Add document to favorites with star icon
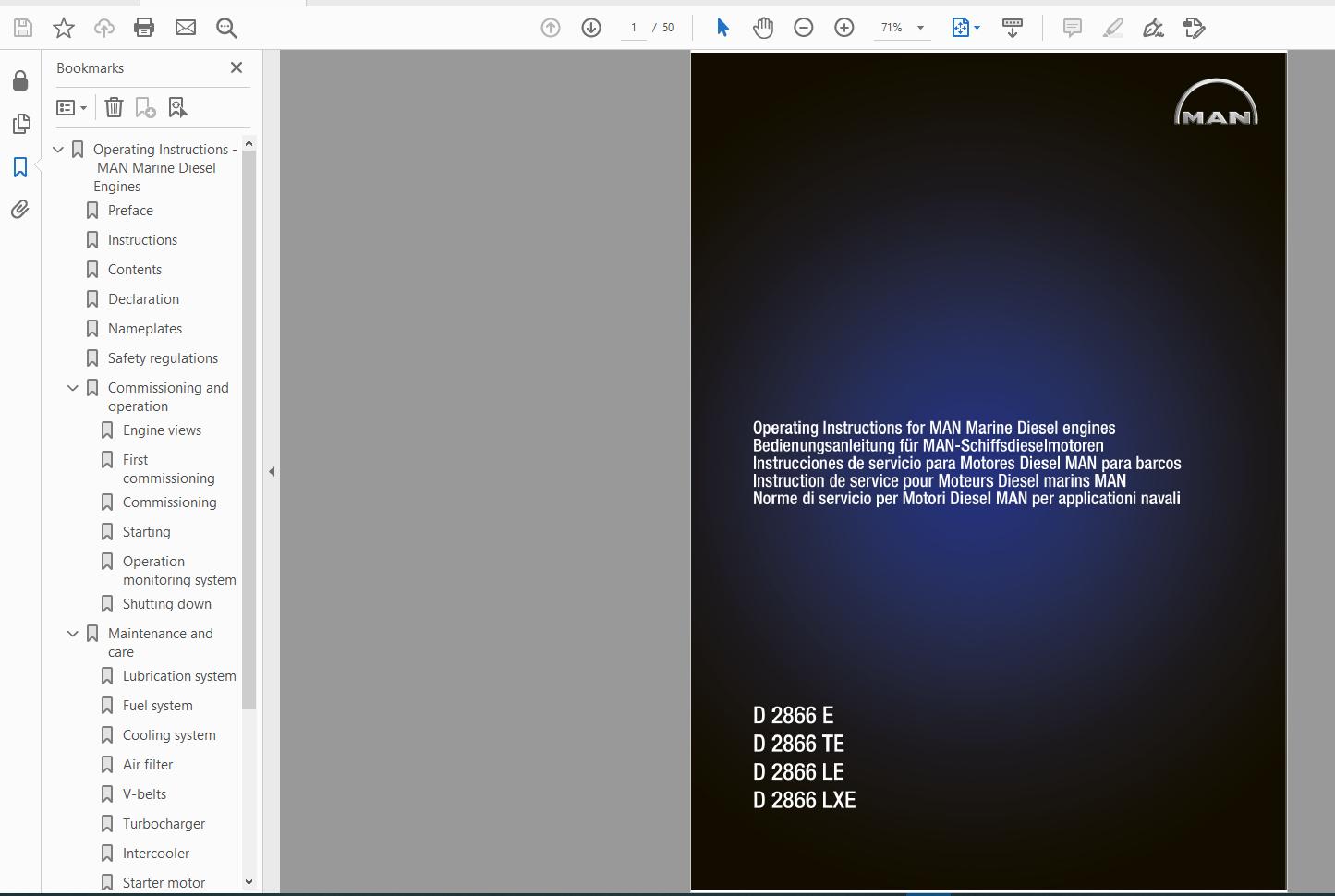Viewport: 1335px width, 896px height. pyautogui.click(x=64, y=28)
